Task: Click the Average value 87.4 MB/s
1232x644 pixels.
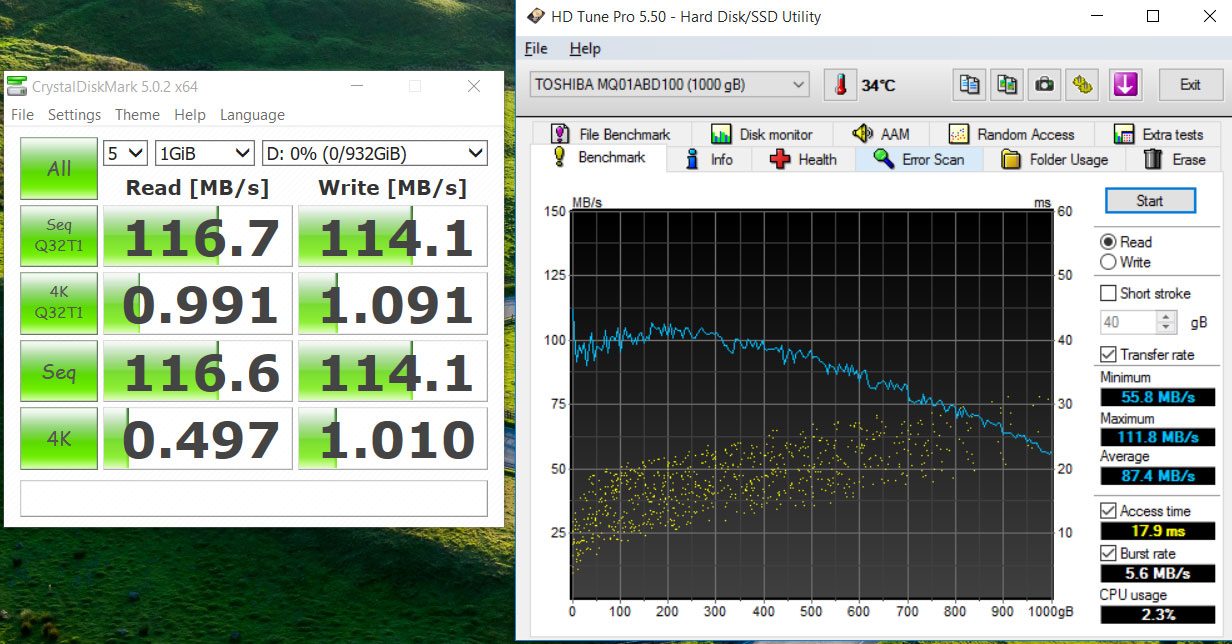Action: pyautogui.click(x=1157, y=475)
